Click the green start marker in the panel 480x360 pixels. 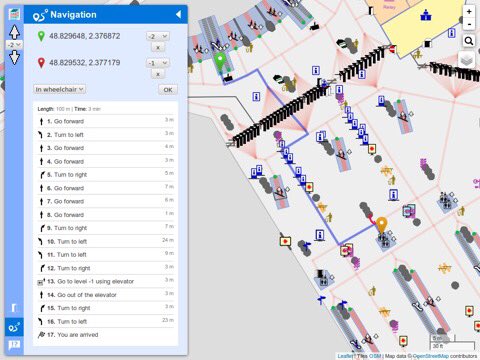[x=41, y=36]
